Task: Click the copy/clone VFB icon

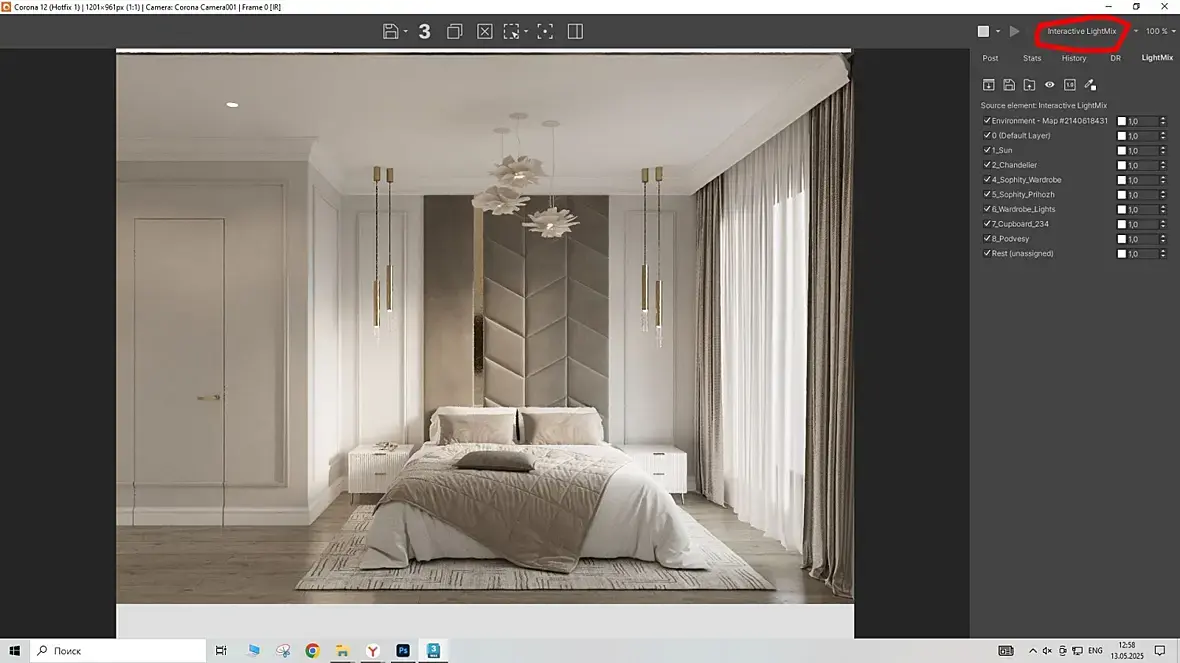Action: pyautogui.click(x=455, y=32)
